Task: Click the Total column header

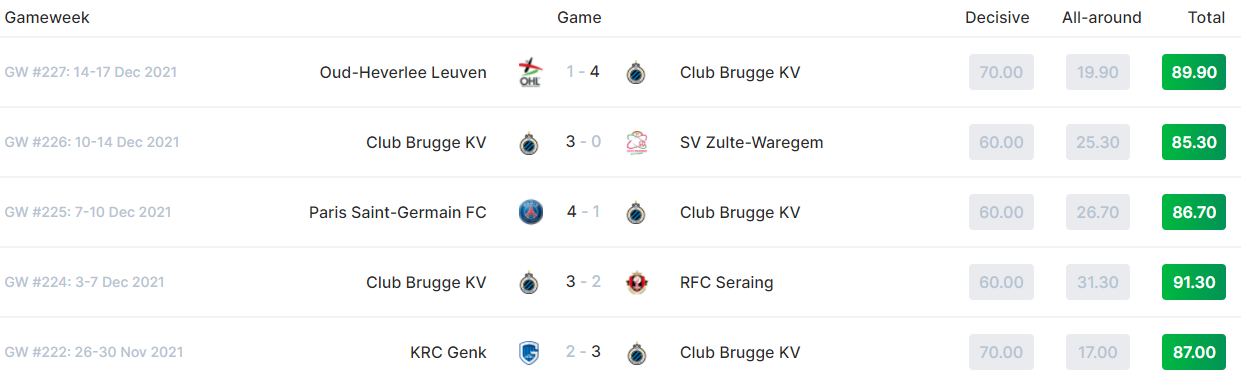Action: 1207,17
